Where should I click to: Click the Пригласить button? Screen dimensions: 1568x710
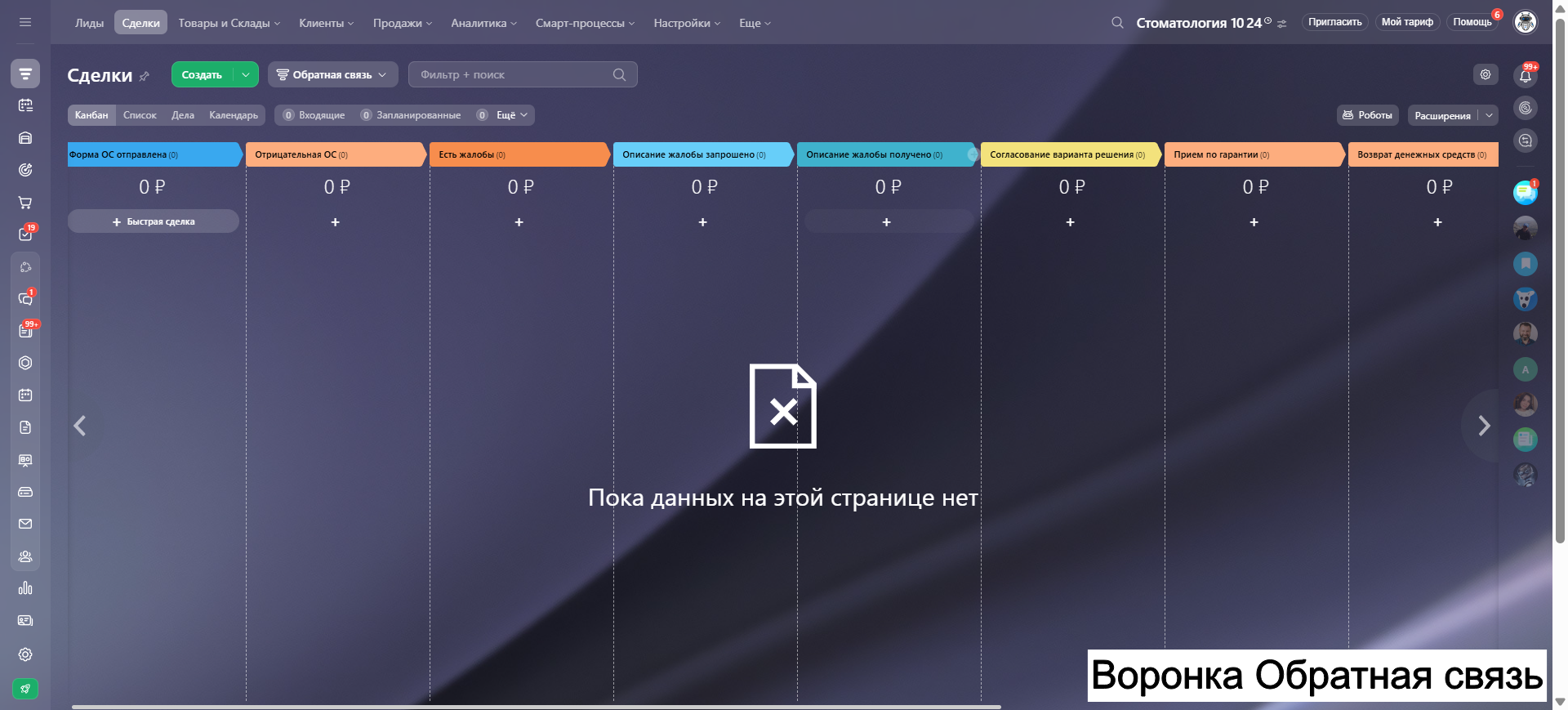(1335, 22)
